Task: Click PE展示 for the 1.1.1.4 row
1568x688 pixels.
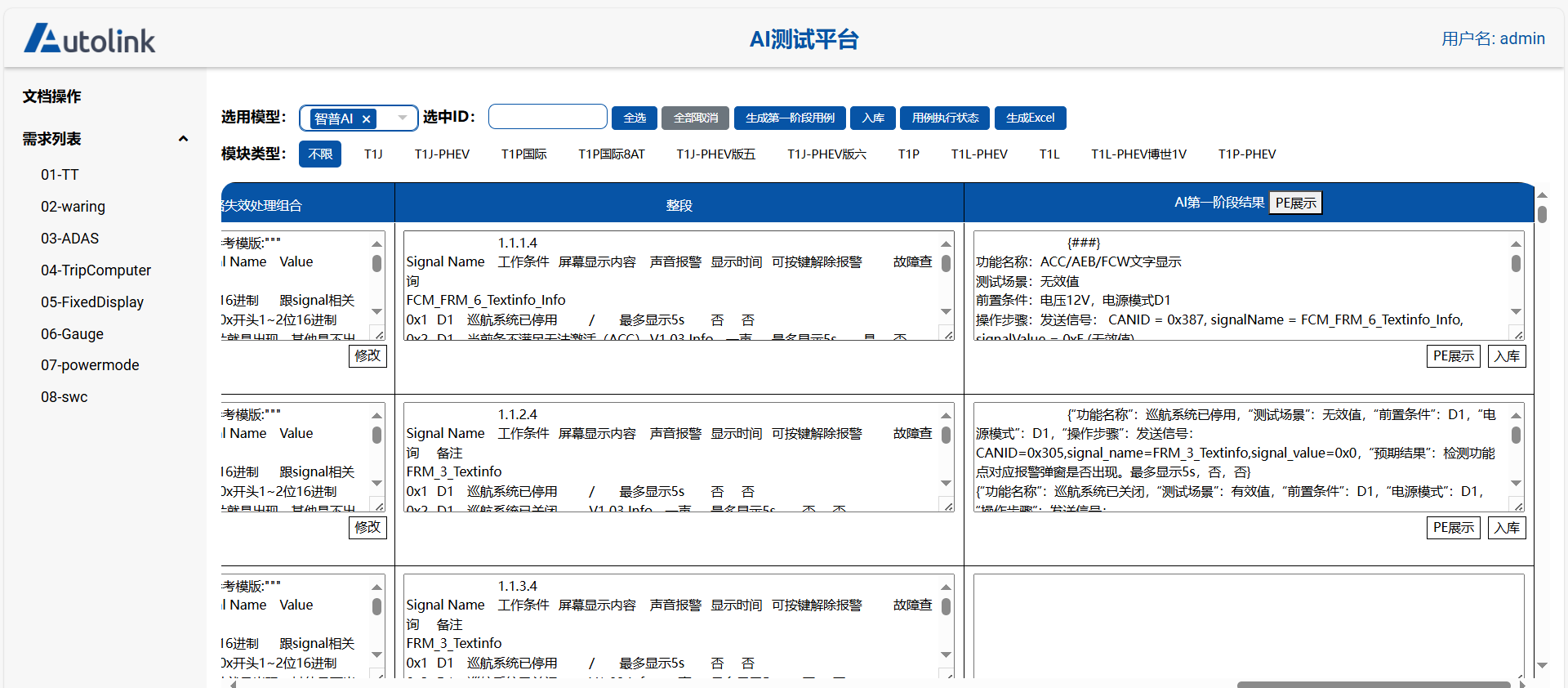Action: point(1454,356)
